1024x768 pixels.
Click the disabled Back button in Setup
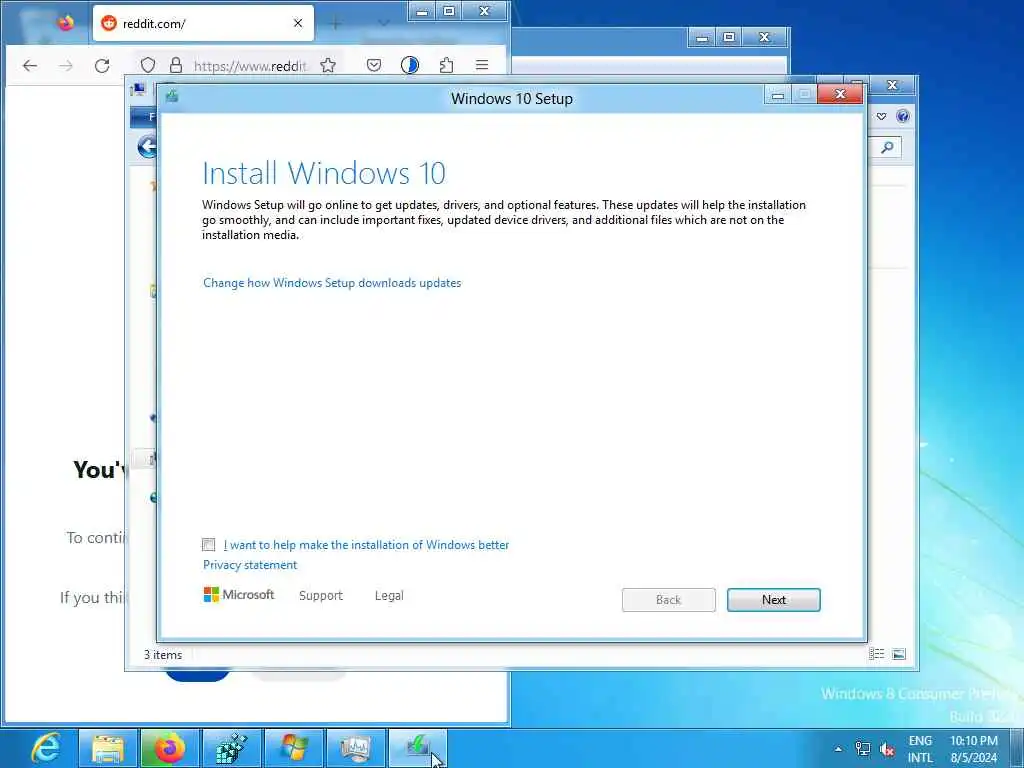(x=668, y=600)
